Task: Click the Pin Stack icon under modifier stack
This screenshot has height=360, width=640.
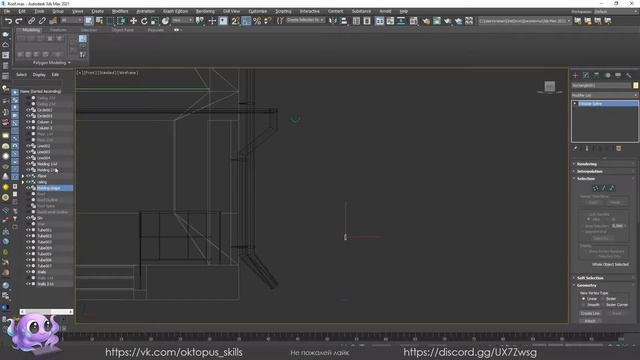Action: pos(576,149)
